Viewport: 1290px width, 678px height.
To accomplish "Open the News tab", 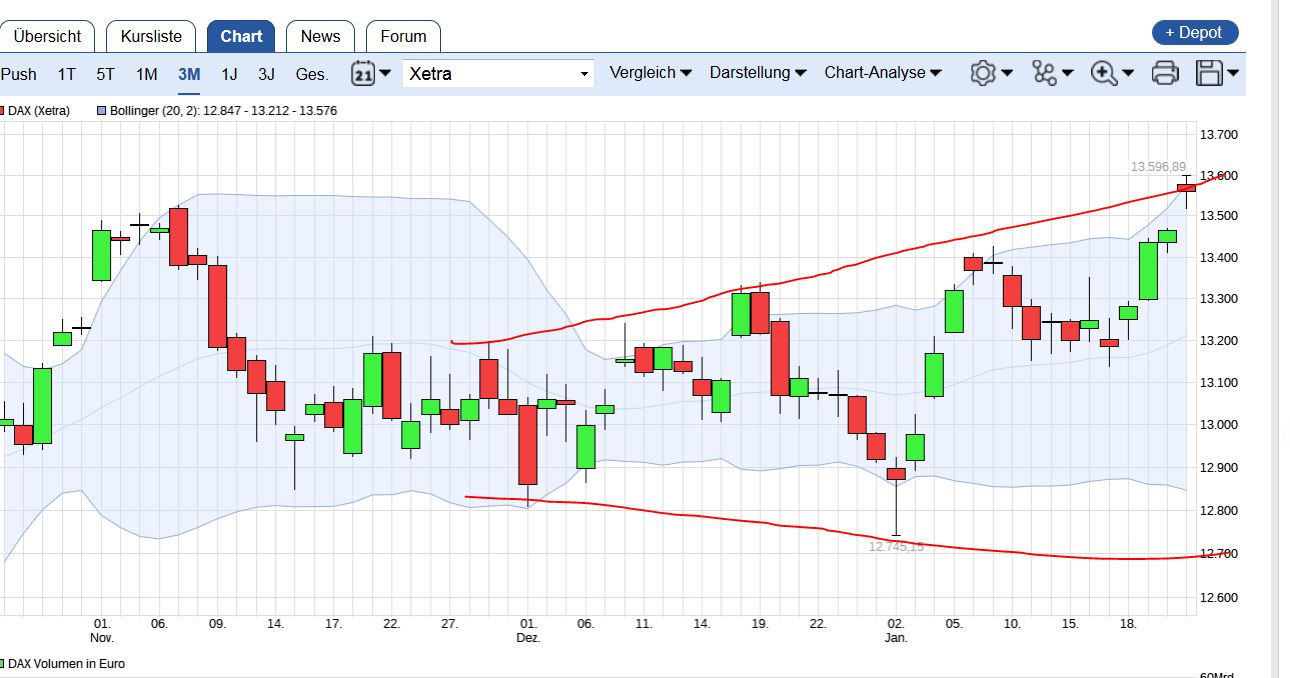I will [320, 35].
